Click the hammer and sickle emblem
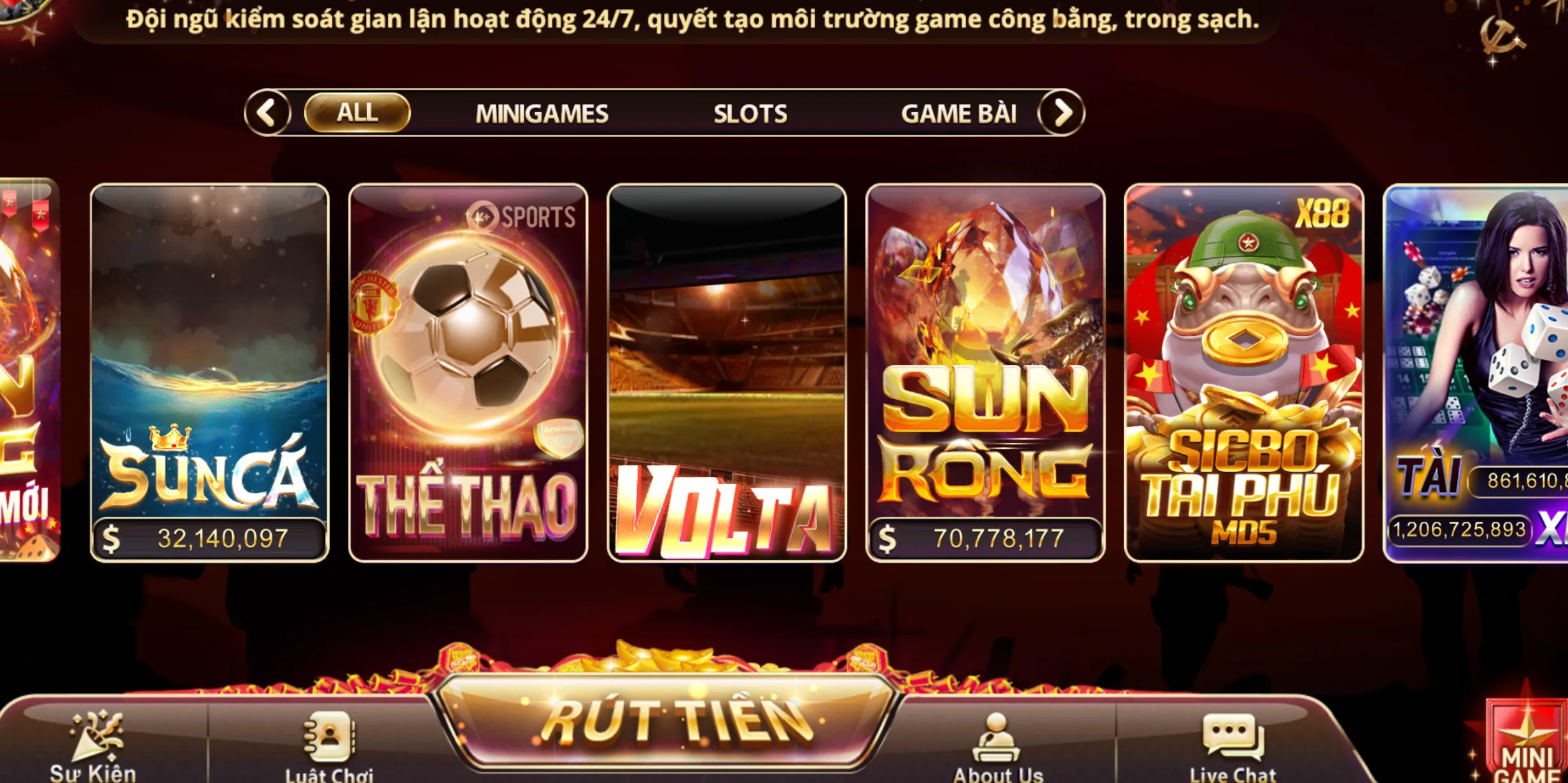This screenshot has width=1568, height=783. click(x=1500, y=37)
